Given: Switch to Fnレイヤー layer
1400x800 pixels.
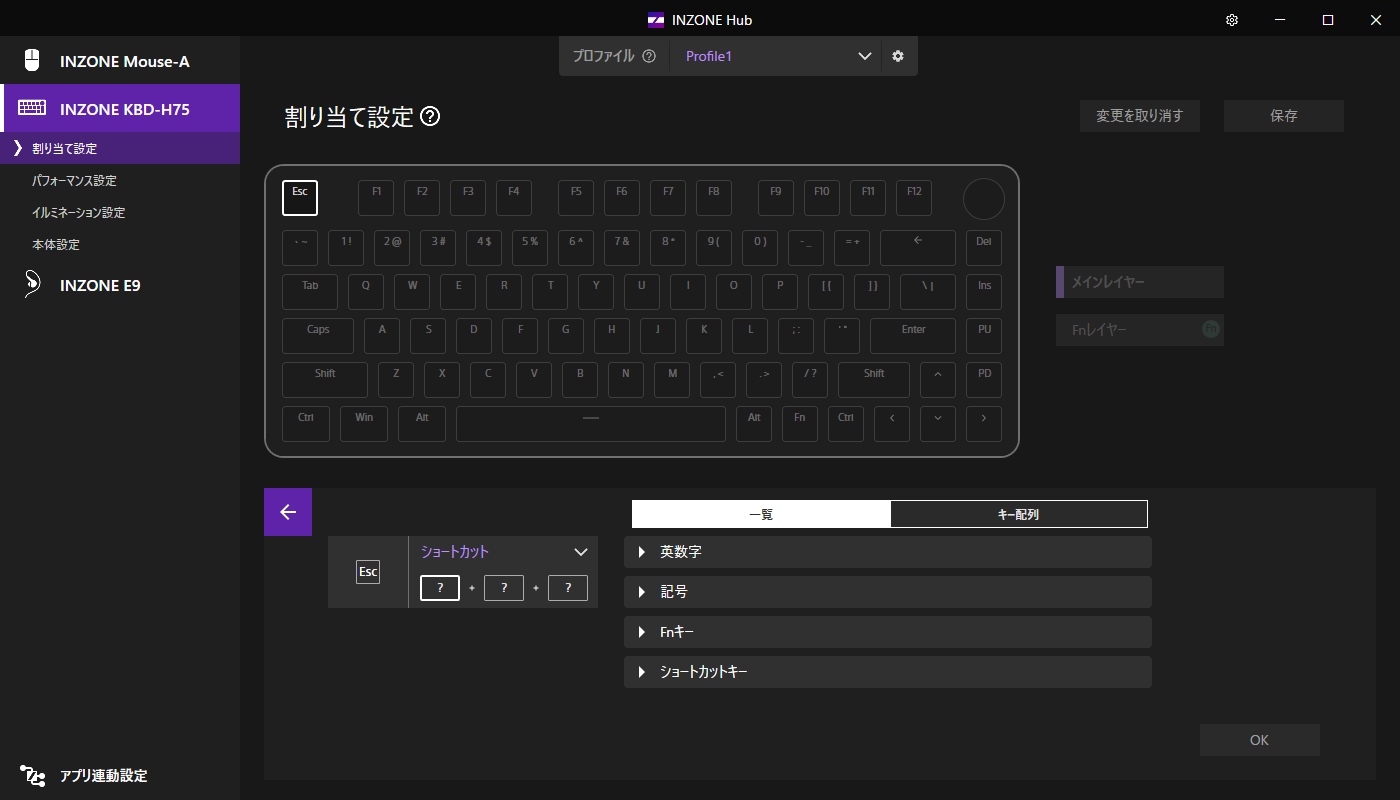Looking at the screenshot, I should click(1140, 329).
